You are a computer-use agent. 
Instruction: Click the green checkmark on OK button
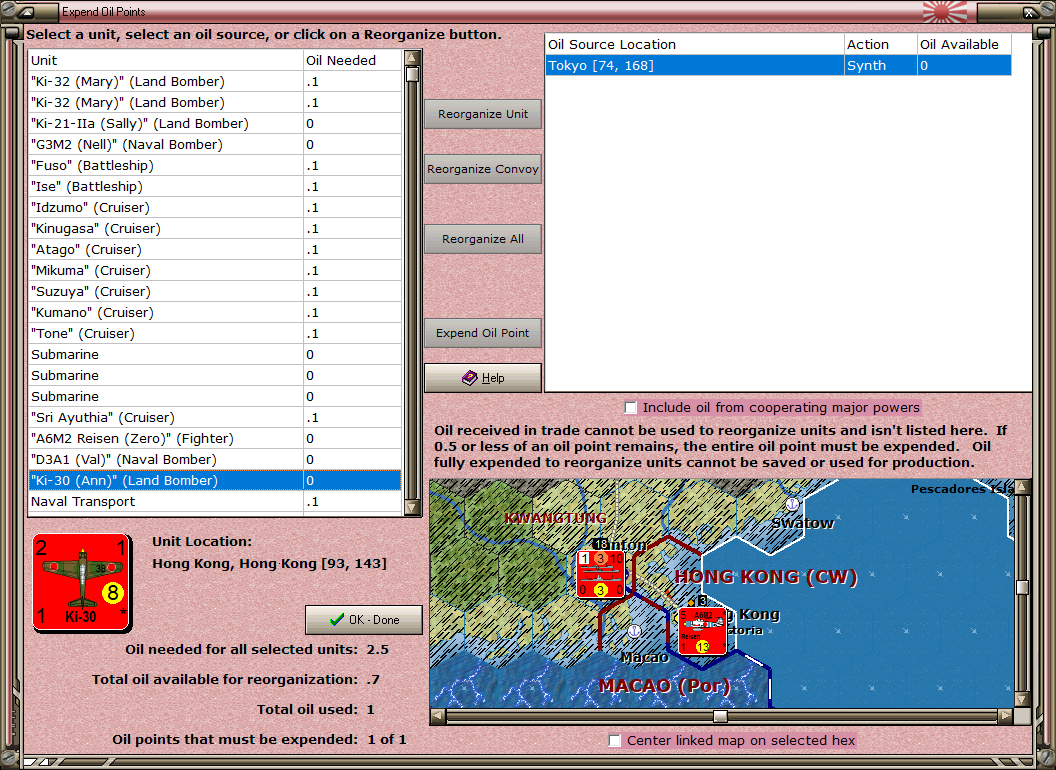[337, 620]
